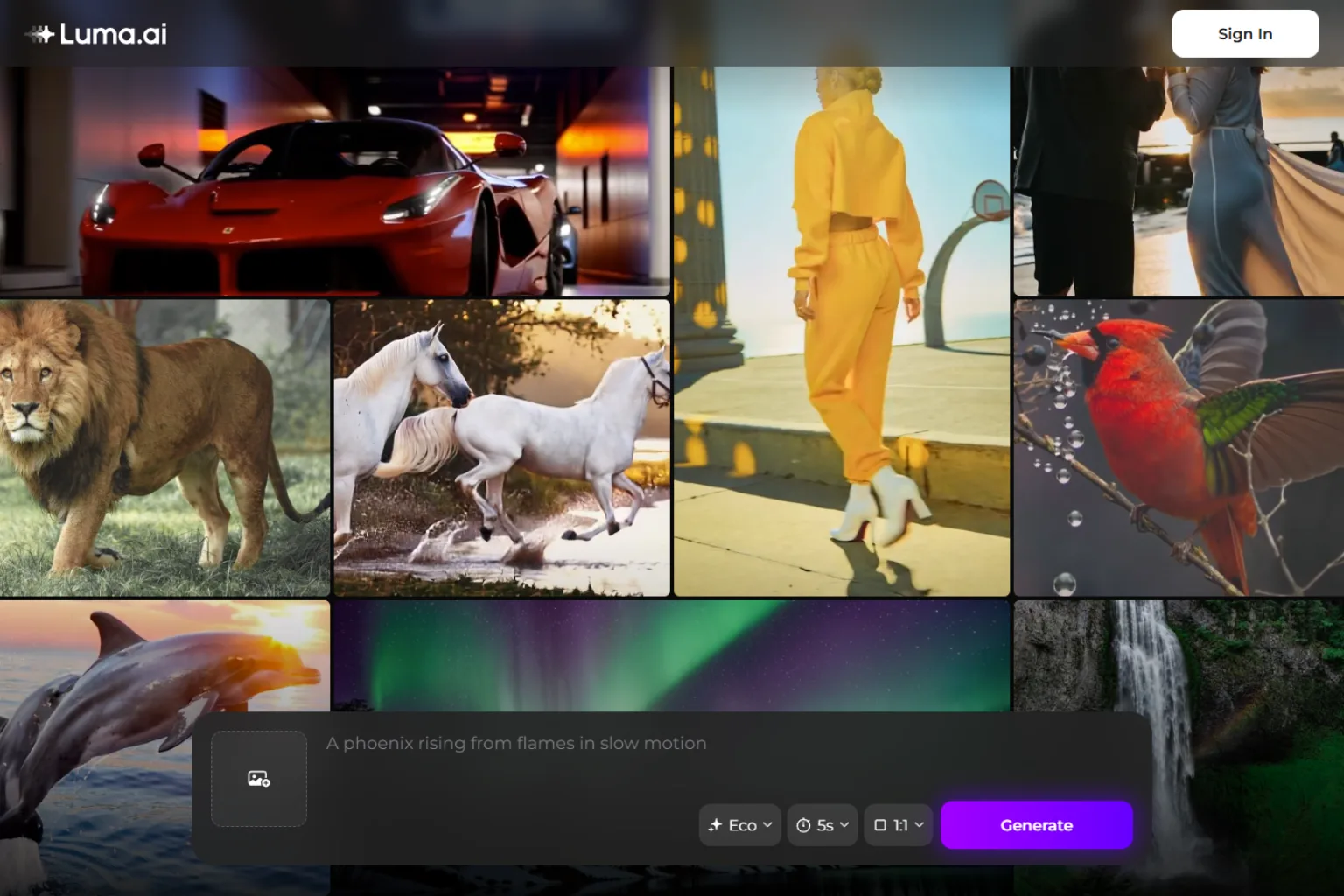Open the lion thumbnail

point(164,448)
